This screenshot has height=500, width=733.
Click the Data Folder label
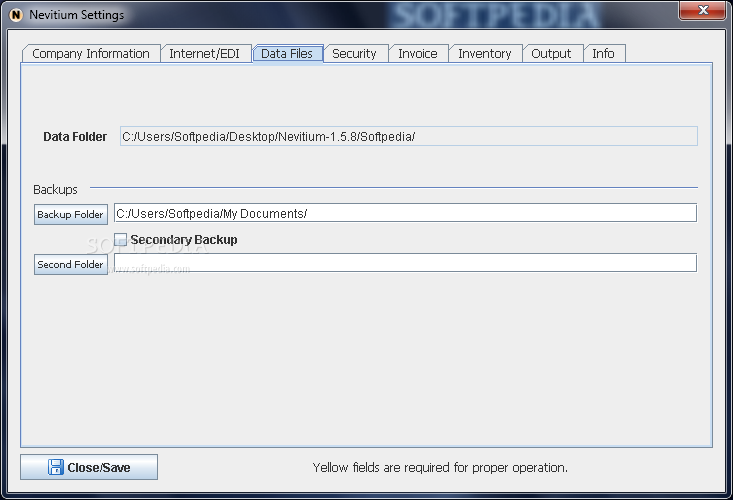(75, 137)
